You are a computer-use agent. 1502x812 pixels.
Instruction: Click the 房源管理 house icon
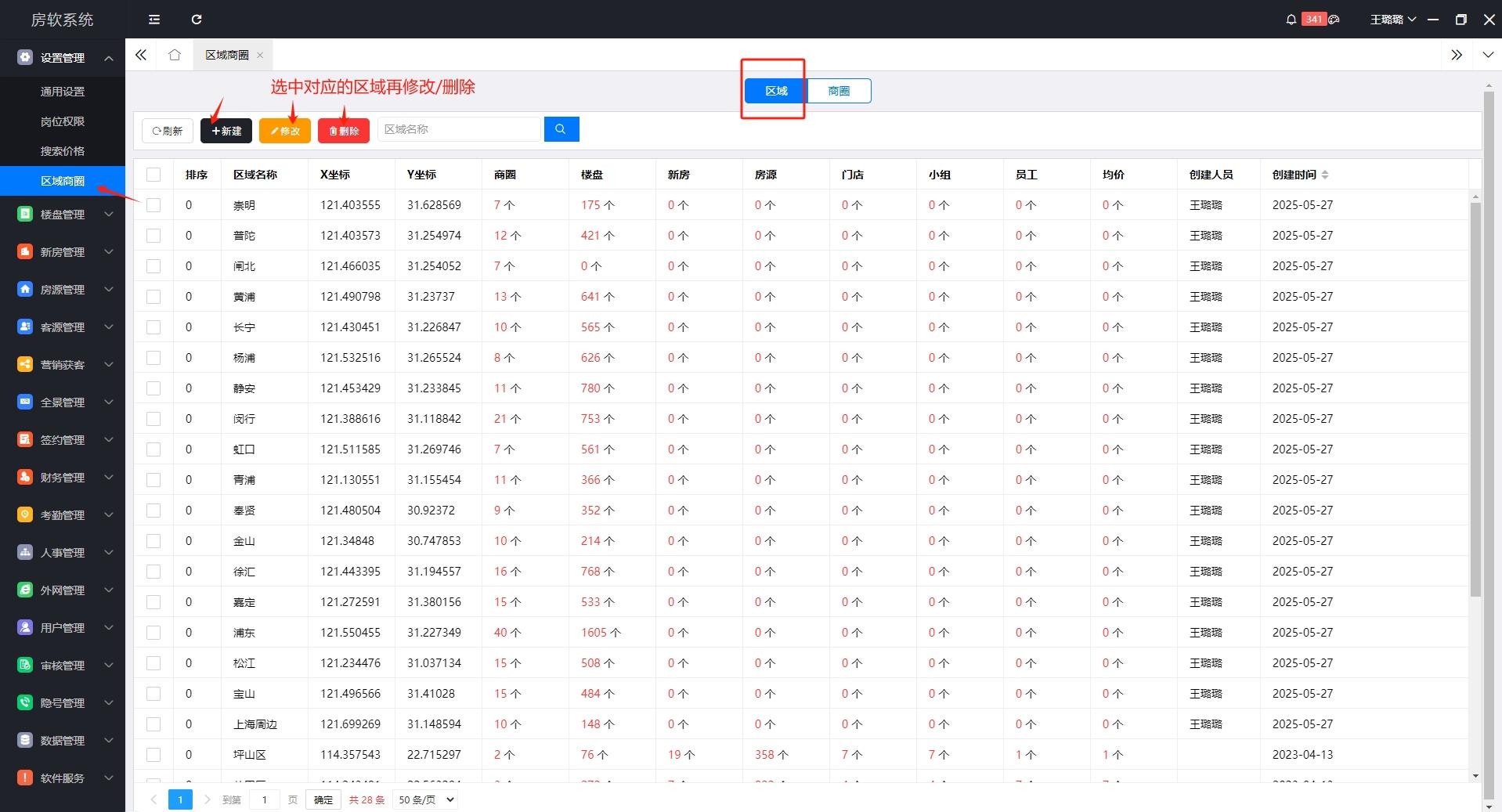25,289
